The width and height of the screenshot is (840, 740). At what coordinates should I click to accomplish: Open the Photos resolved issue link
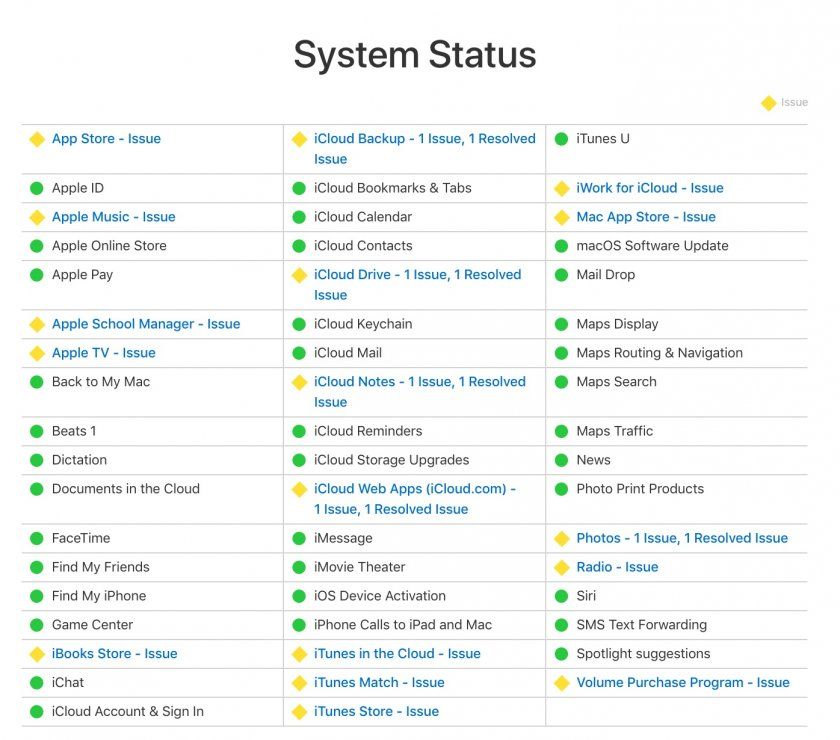[x=681, y=538]
